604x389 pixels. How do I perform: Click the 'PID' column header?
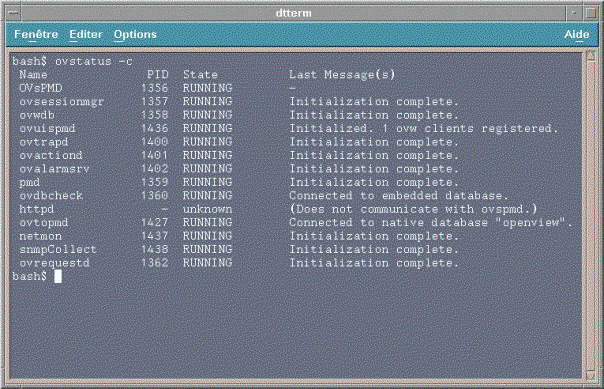pyautogui.click(x=158, y=74)
